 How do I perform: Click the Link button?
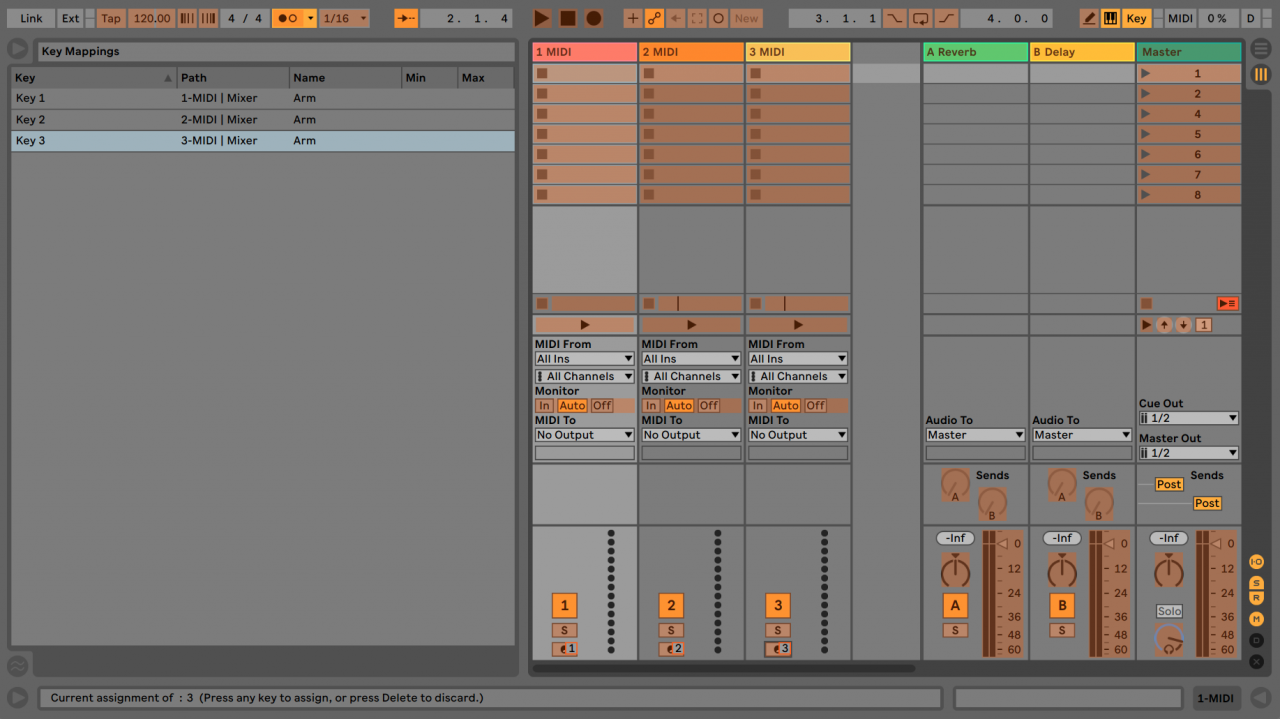(30, 17)
